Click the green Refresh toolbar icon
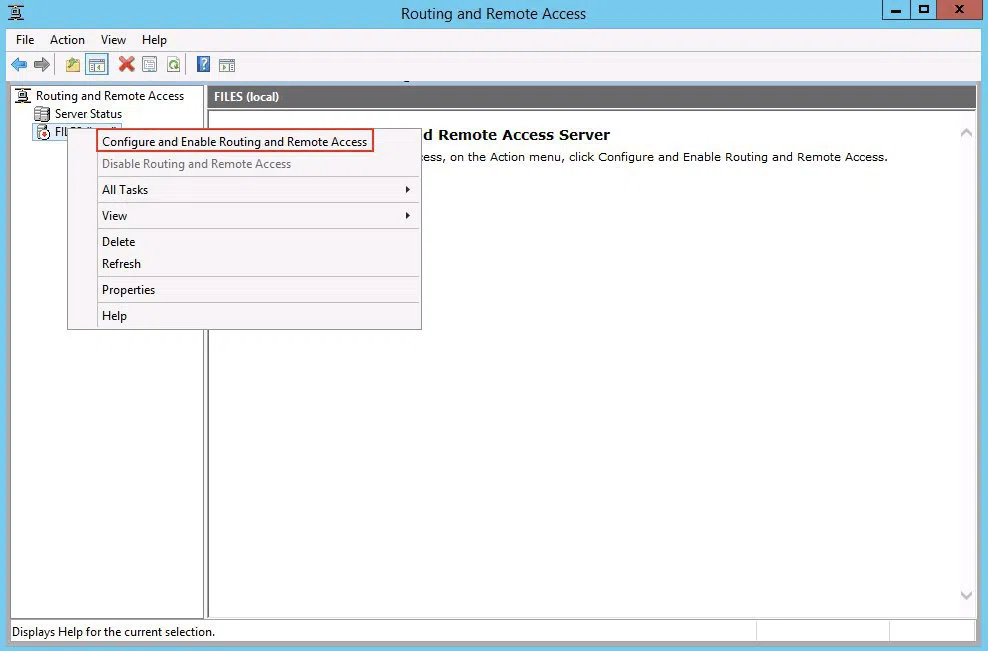988x651 pixels. [174, 65]
